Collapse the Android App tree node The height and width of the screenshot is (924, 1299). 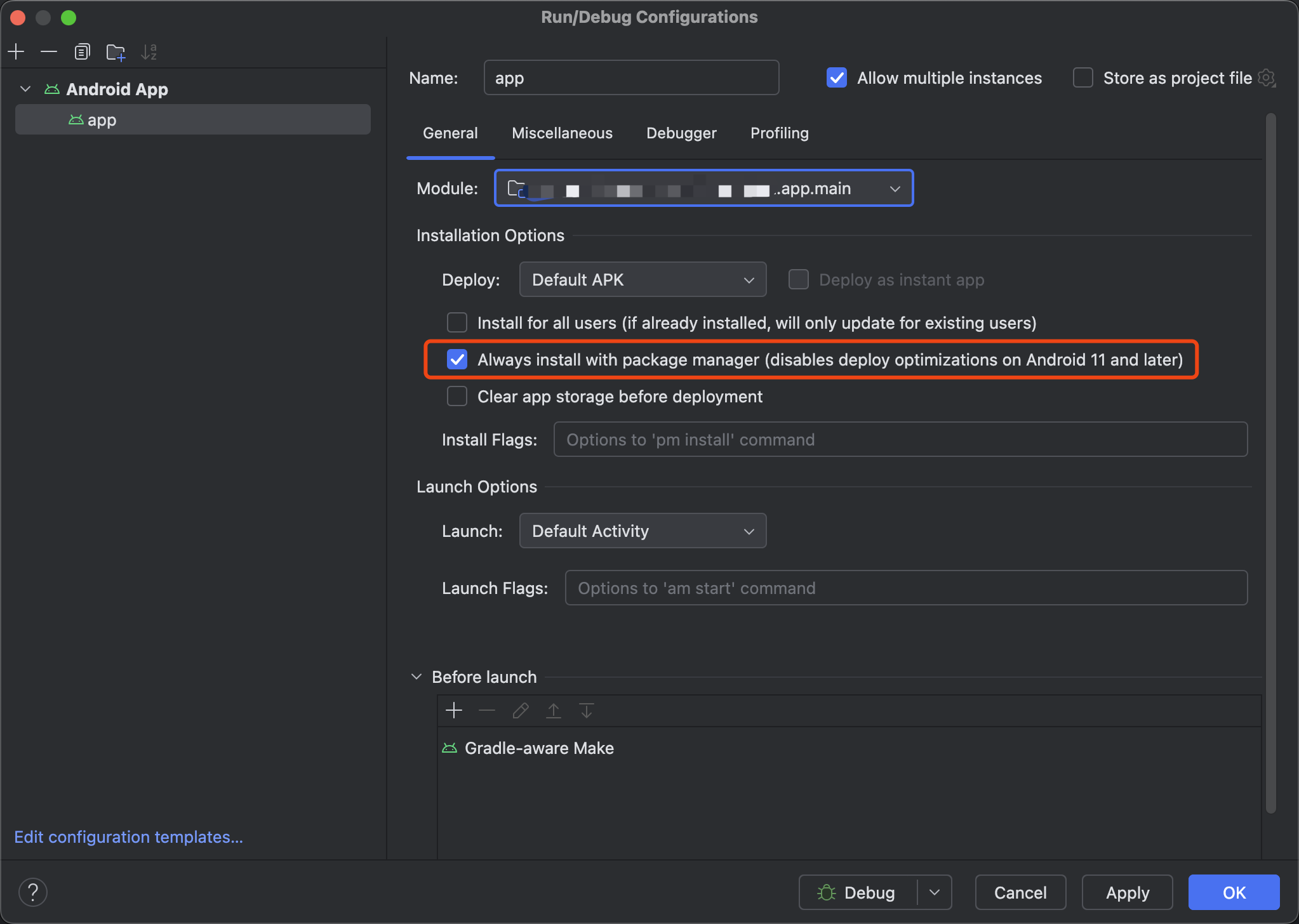coord(25,89)
